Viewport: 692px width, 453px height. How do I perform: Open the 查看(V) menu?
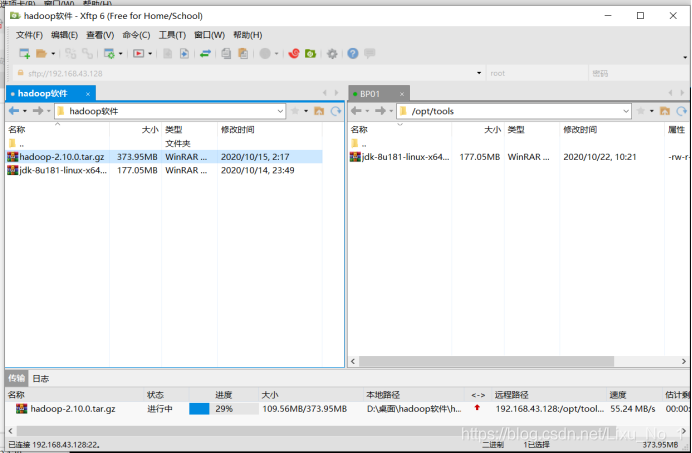click(x=100, y=35)
